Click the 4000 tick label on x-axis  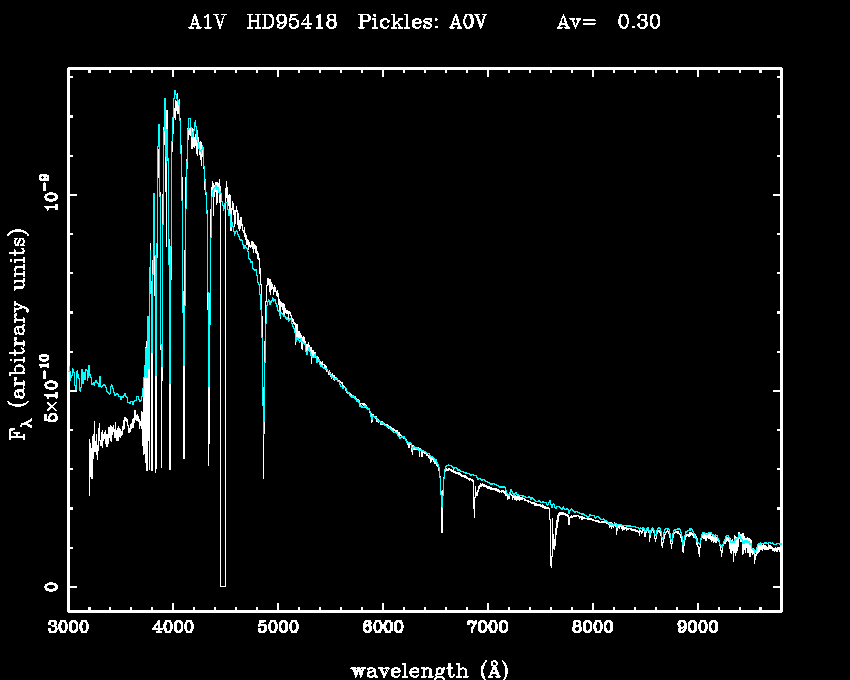coord(173,630)
